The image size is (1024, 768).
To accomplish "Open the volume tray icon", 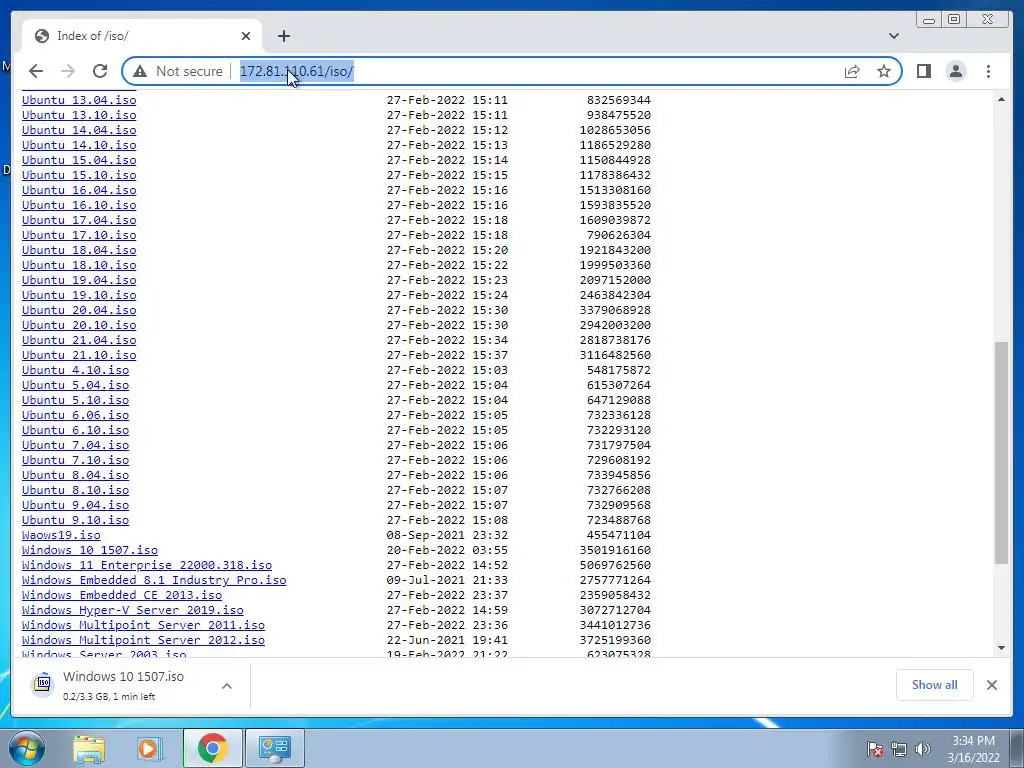I will click(x=923, y=749).
